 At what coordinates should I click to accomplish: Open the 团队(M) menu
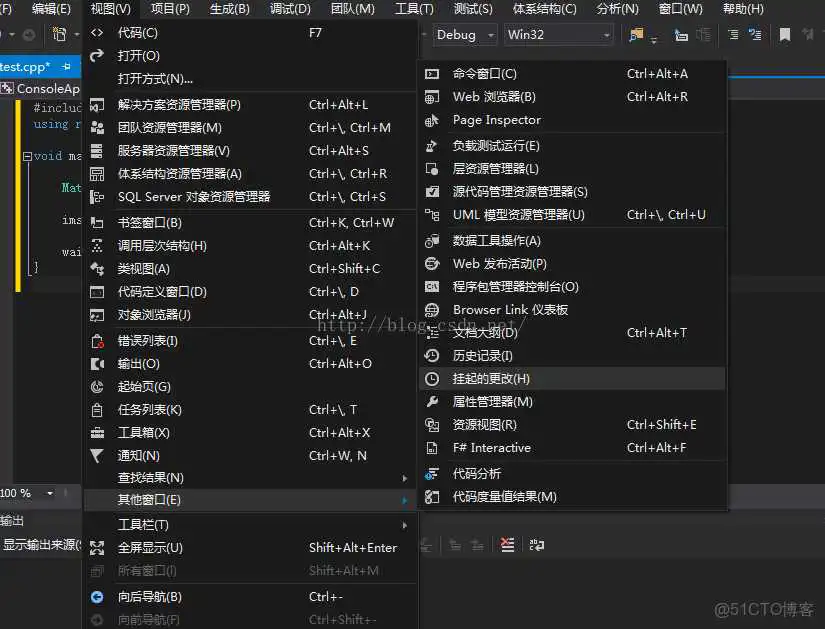(x=353, y=8)
